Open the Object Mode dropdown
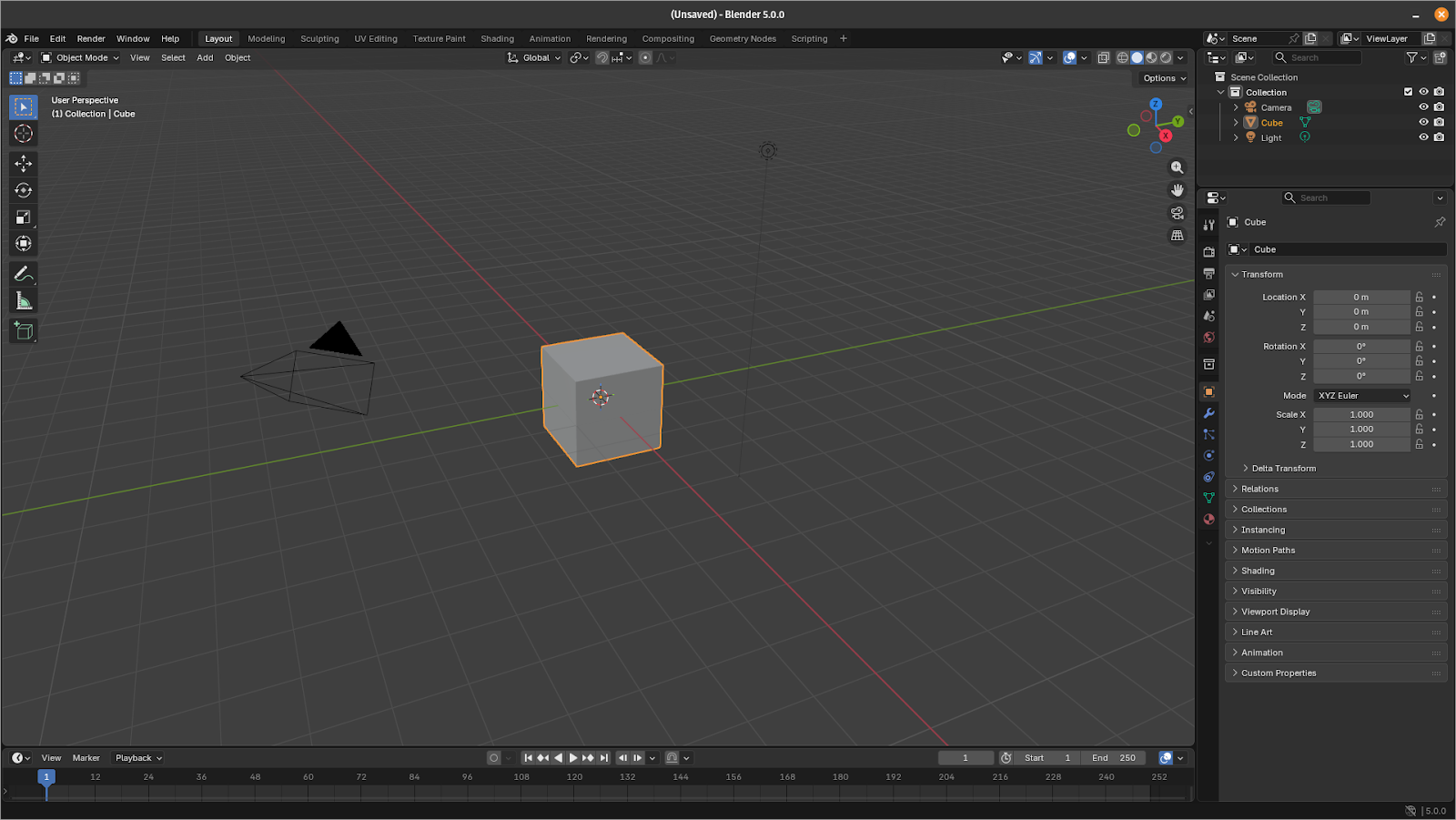This screenshot has width=1456, height=820. coord(80,57)
